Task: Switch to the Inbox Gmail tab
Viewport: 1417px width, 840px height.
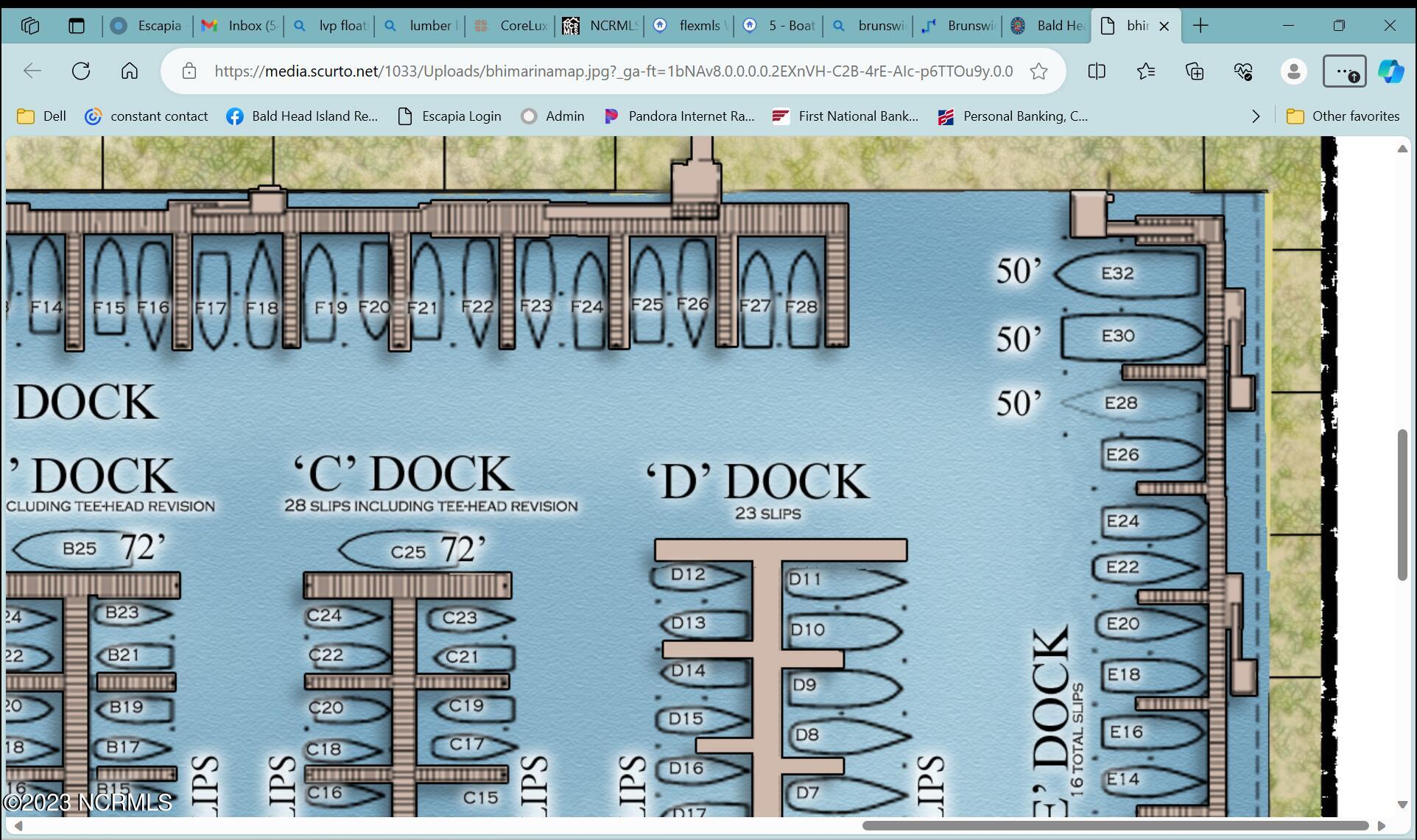Action: pyautogui.click(x=239, y=26)
